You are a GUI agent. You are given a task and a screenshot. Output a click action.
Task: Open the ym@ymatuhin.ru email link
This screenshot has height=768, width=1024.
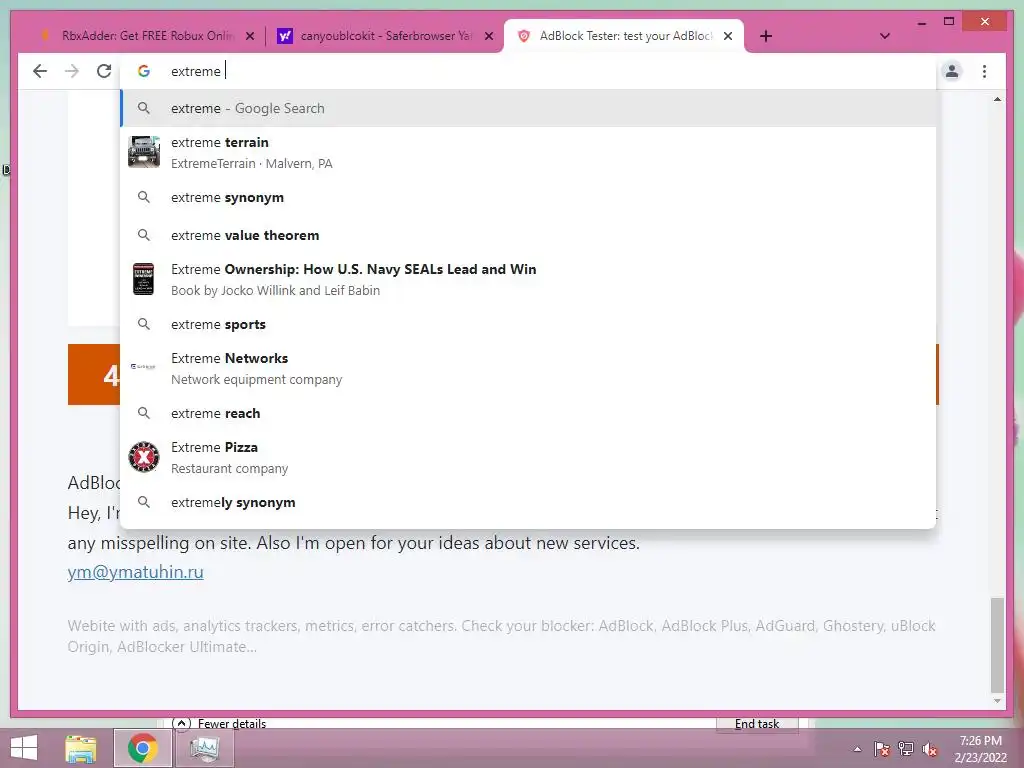(x=135, y=572)
